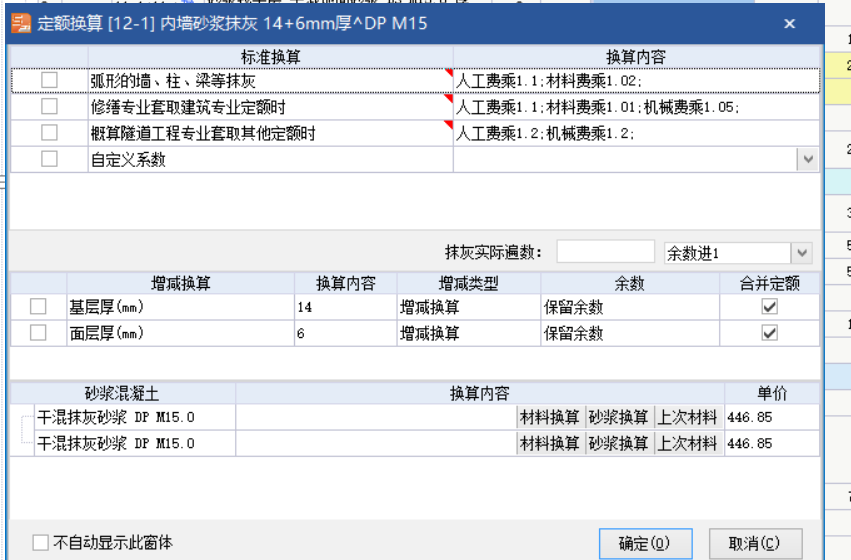Confirm with the 确定(O) button
The height and width of the screenshot is (560, 851).
[645, 543]
